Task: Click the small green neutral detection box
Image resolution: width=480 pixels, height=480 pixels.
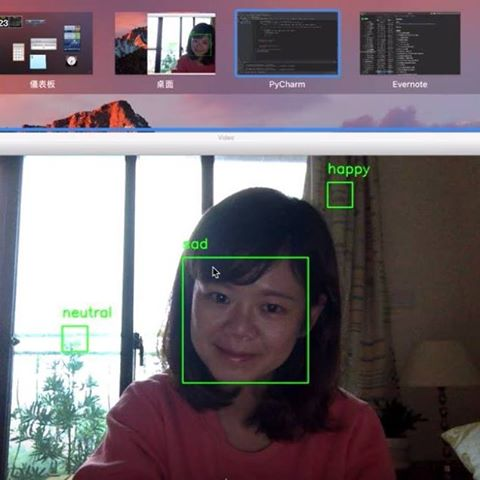Action: [75, 339]
